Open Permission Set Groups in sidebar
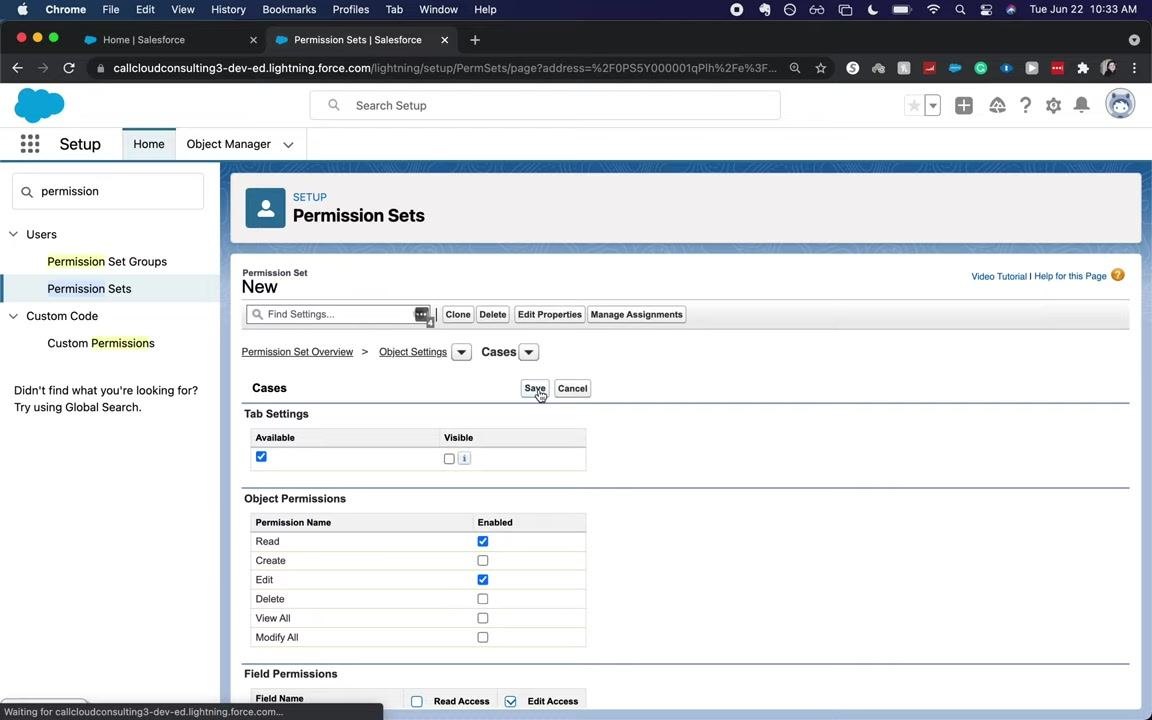 [x=107, y=262]
